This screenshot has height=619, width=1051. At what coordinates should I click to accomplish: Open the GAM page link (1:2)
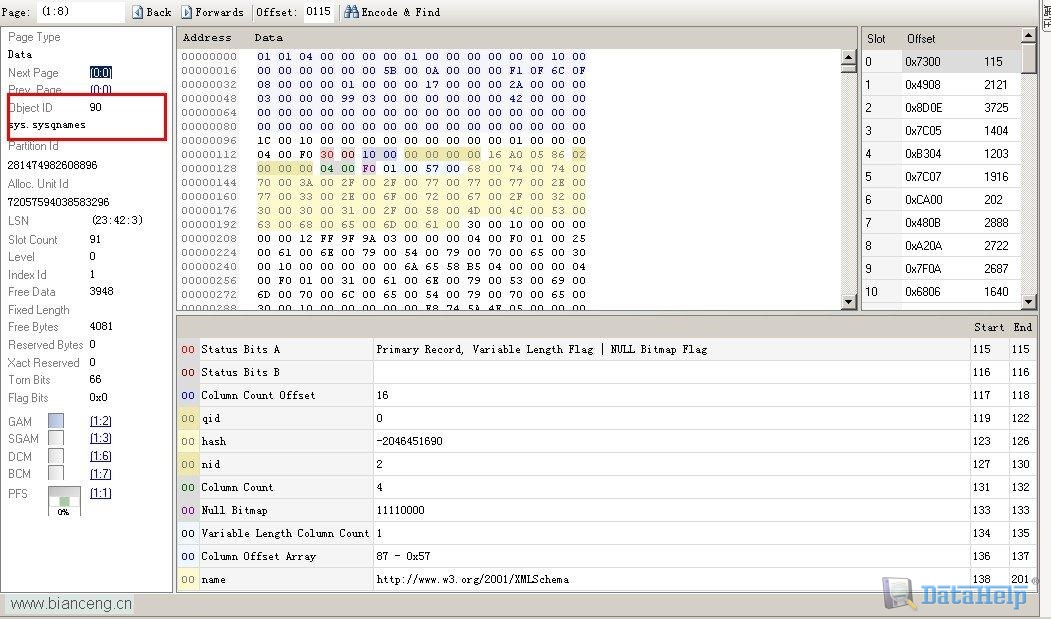tap(101, 422)
